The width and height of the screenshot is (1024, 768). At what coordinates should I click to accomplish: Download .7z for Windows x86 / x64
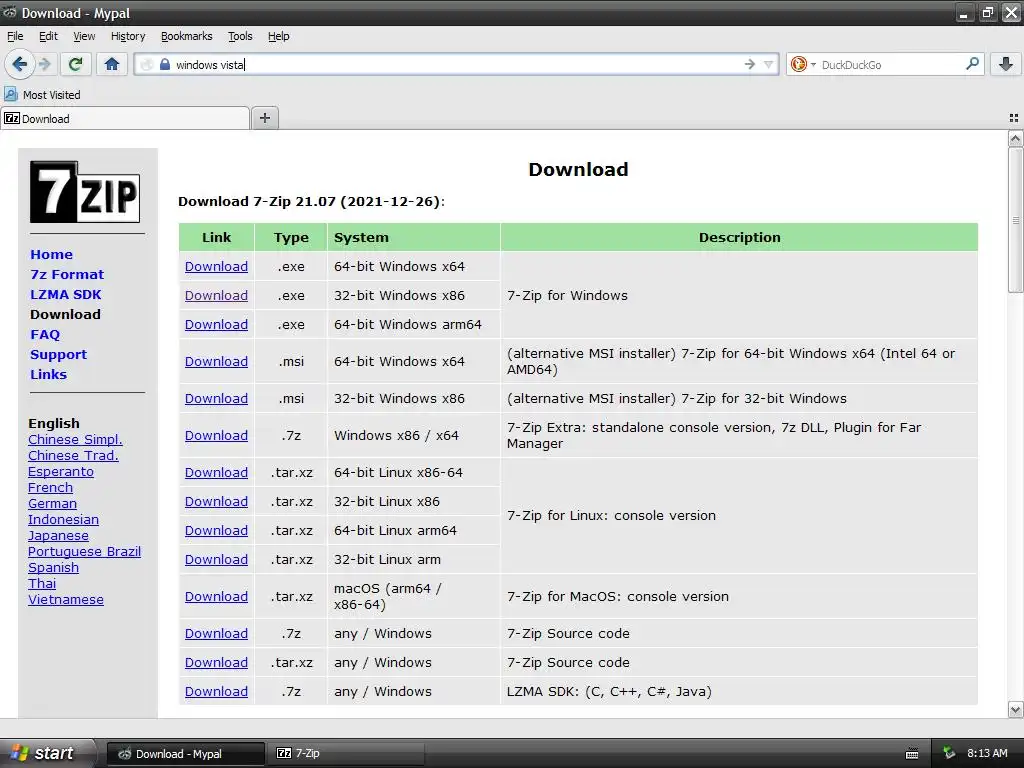(216, 436)
